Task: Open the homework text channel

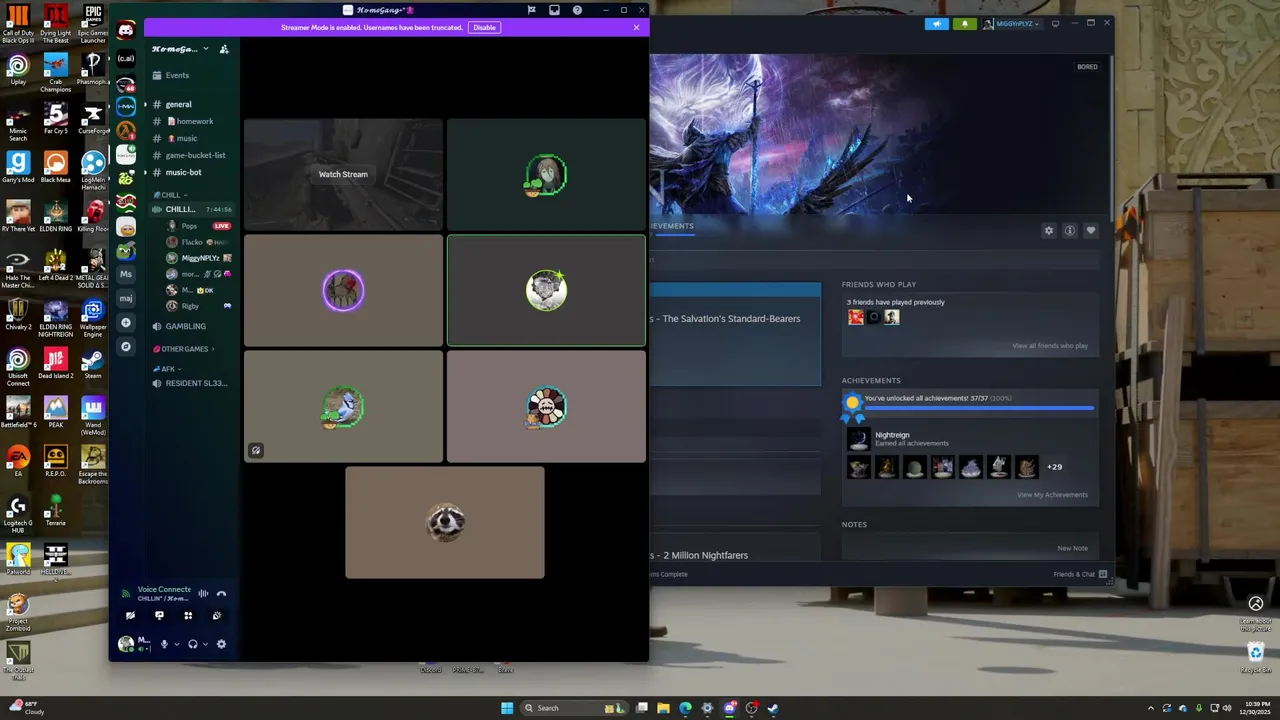Action: tap(190, 121)
